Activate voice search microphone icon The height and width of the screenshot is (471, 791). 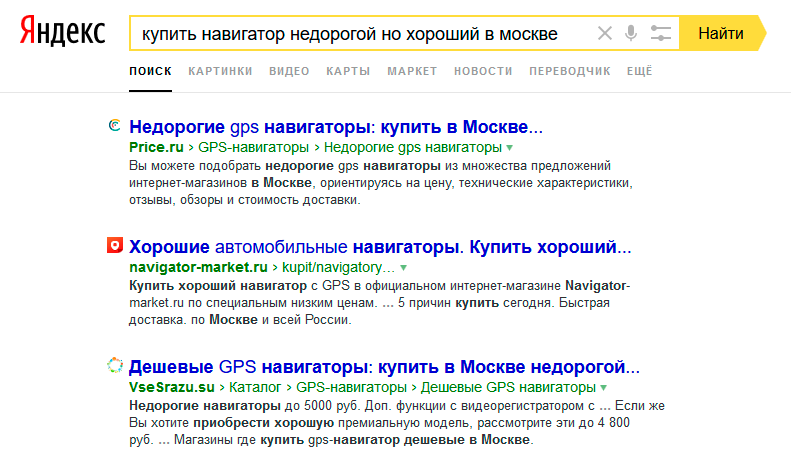tap(631, 34)
